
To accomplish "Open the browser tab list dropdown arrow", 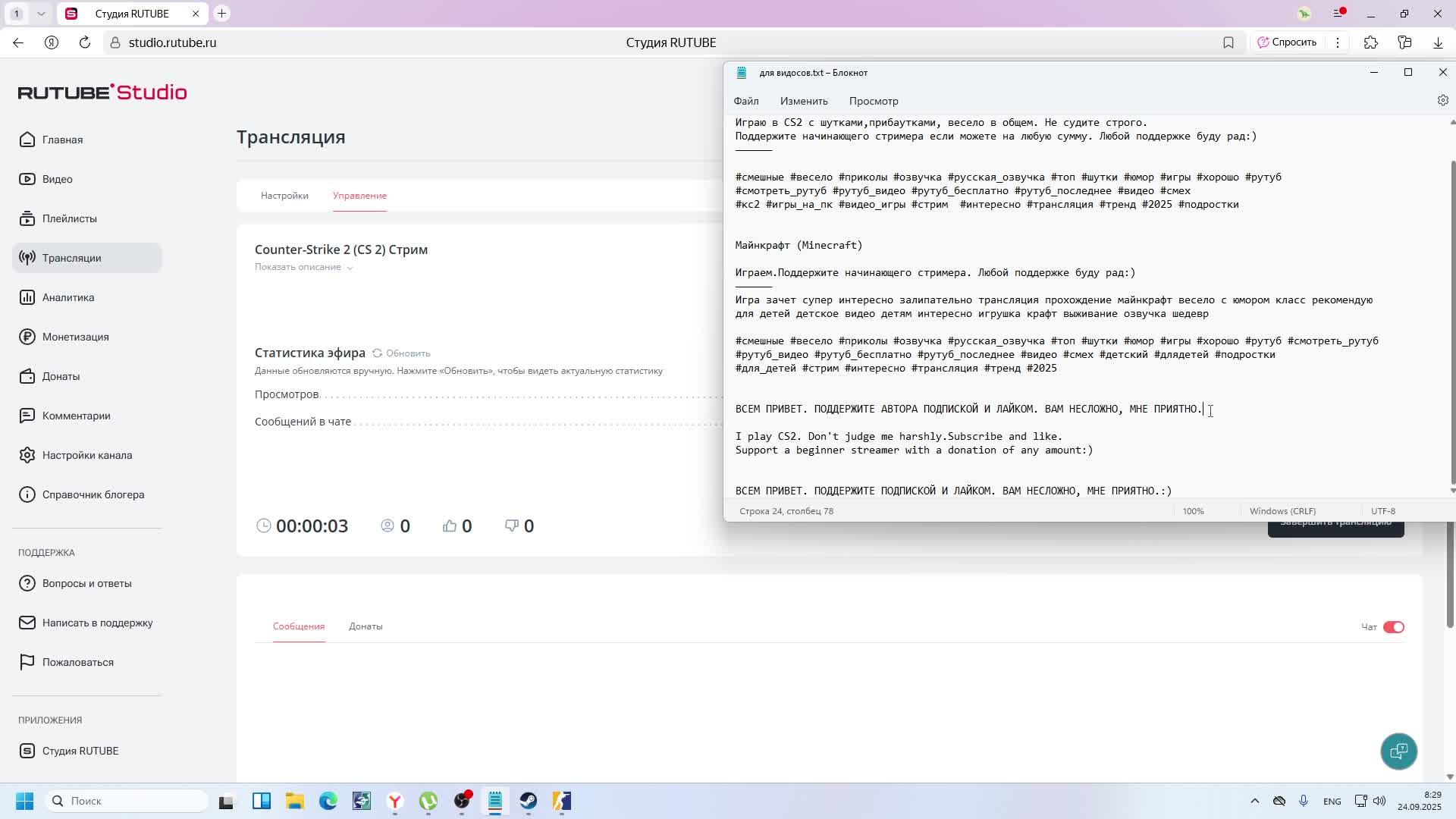I will pyautogui.click(x=41, y=14).
